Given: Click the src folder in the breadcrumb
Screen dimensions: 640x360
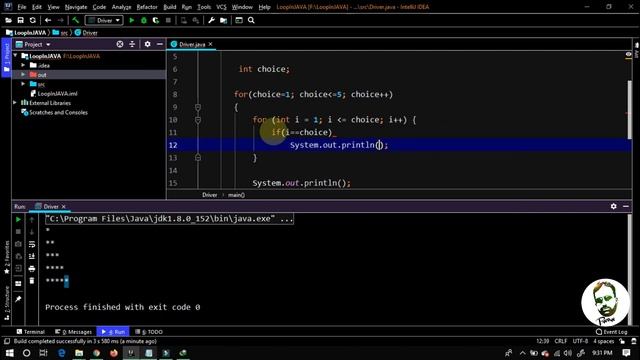Looking at the screenshot, I should pos(60,33).
